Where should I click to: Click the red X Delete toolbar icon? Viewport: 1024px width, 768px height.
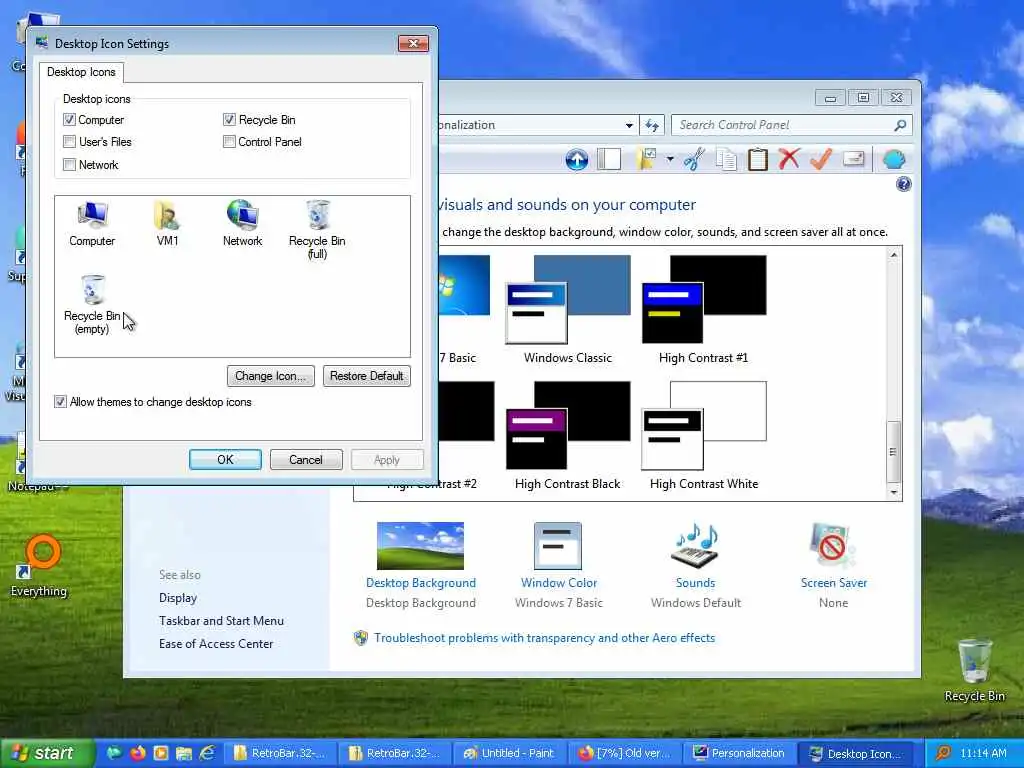click(x=789, y=159)
